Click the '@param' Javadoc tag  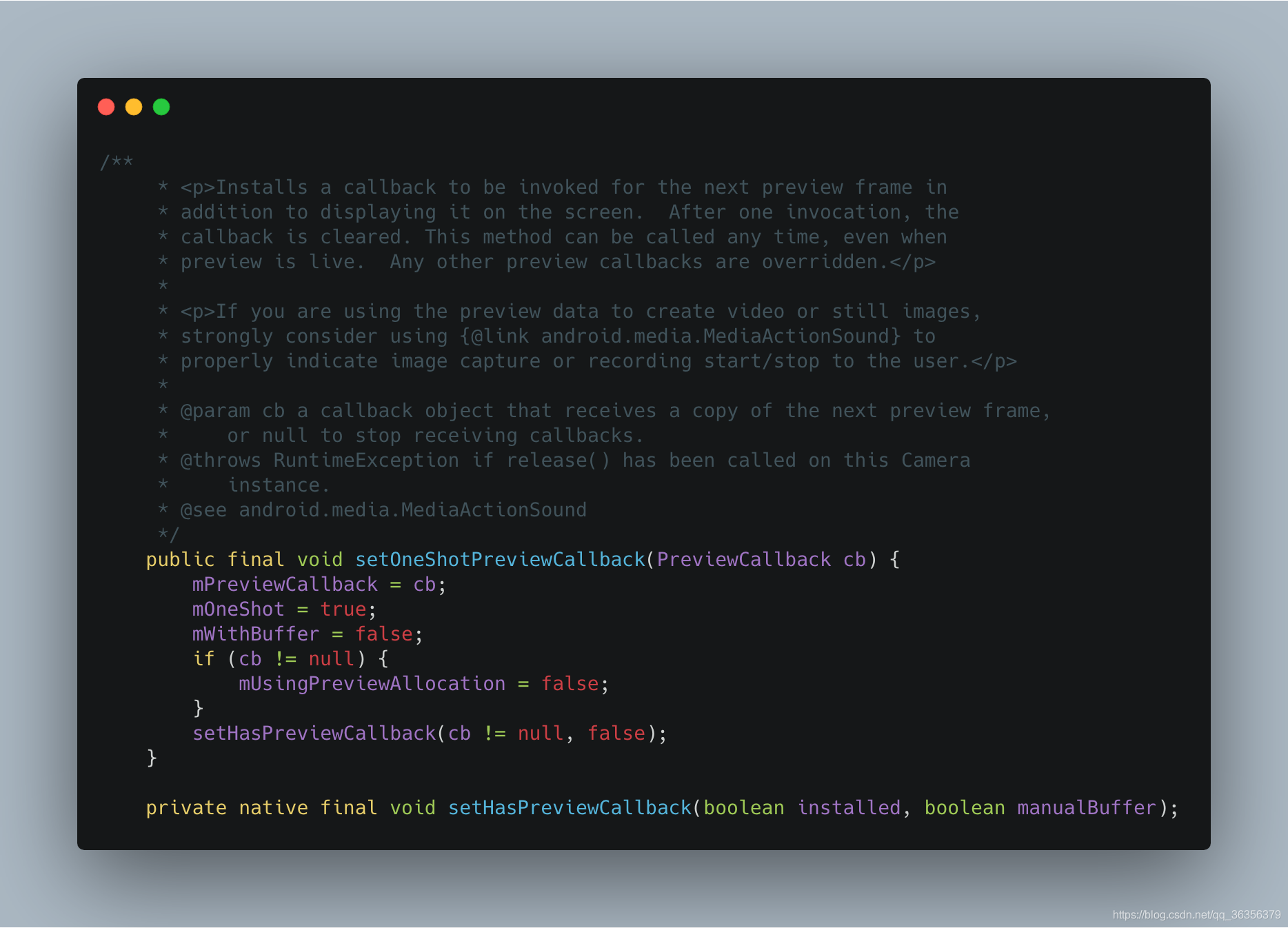click(x=215, y=410)
